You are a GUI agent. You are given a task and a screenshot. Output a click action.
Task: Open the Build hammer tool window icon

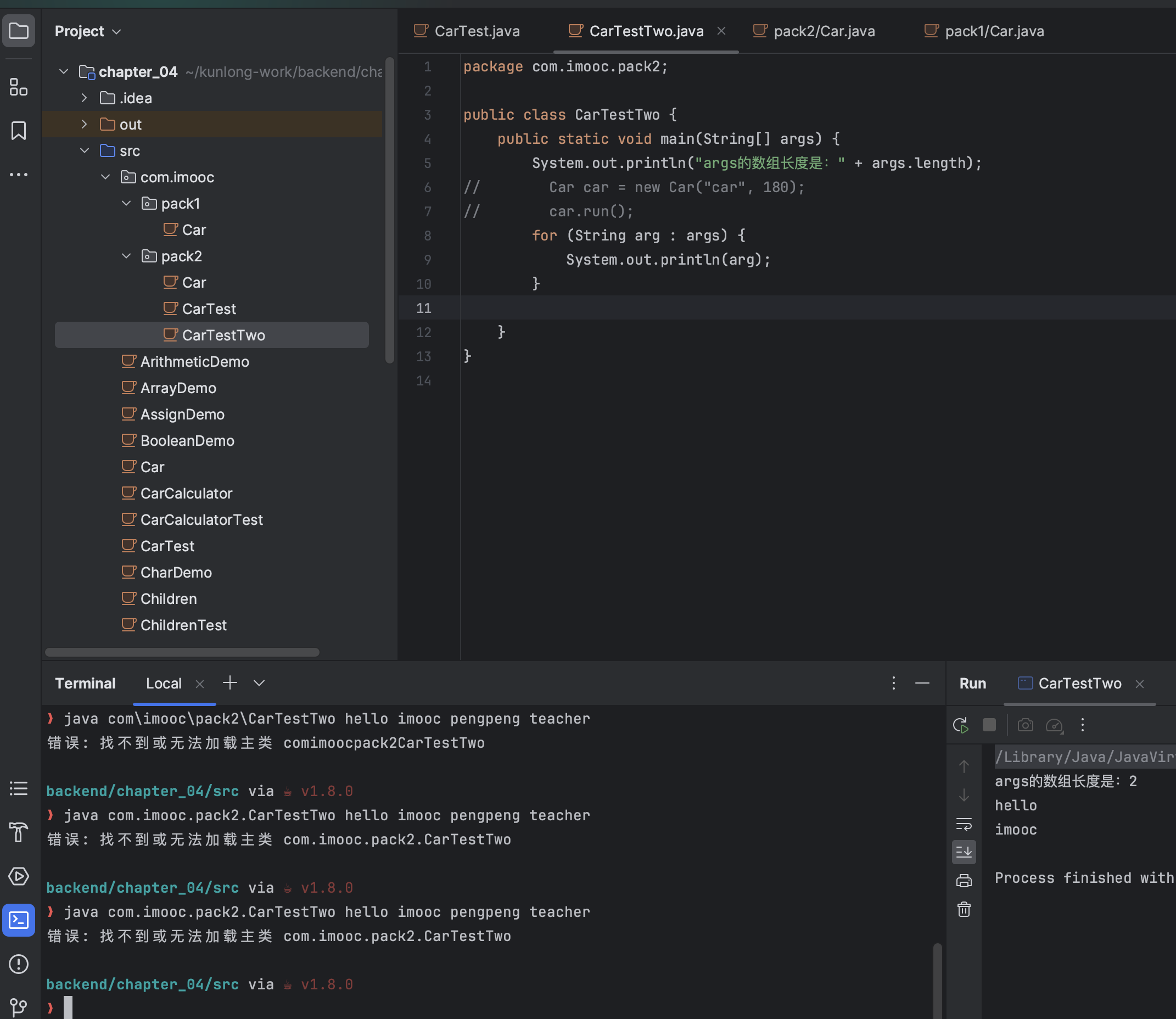(19, 832)
